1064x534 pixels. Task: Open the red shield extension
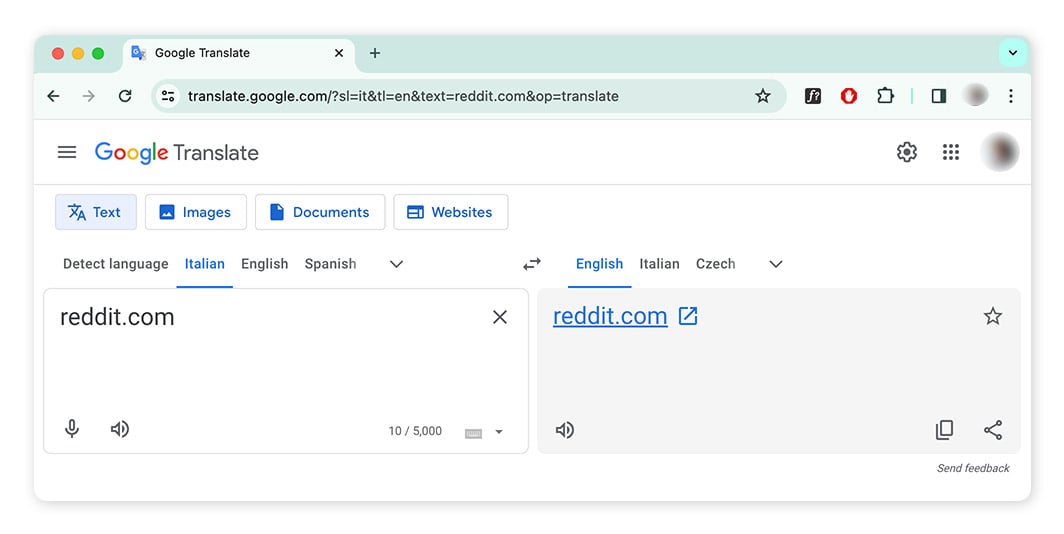coord(849,96)
